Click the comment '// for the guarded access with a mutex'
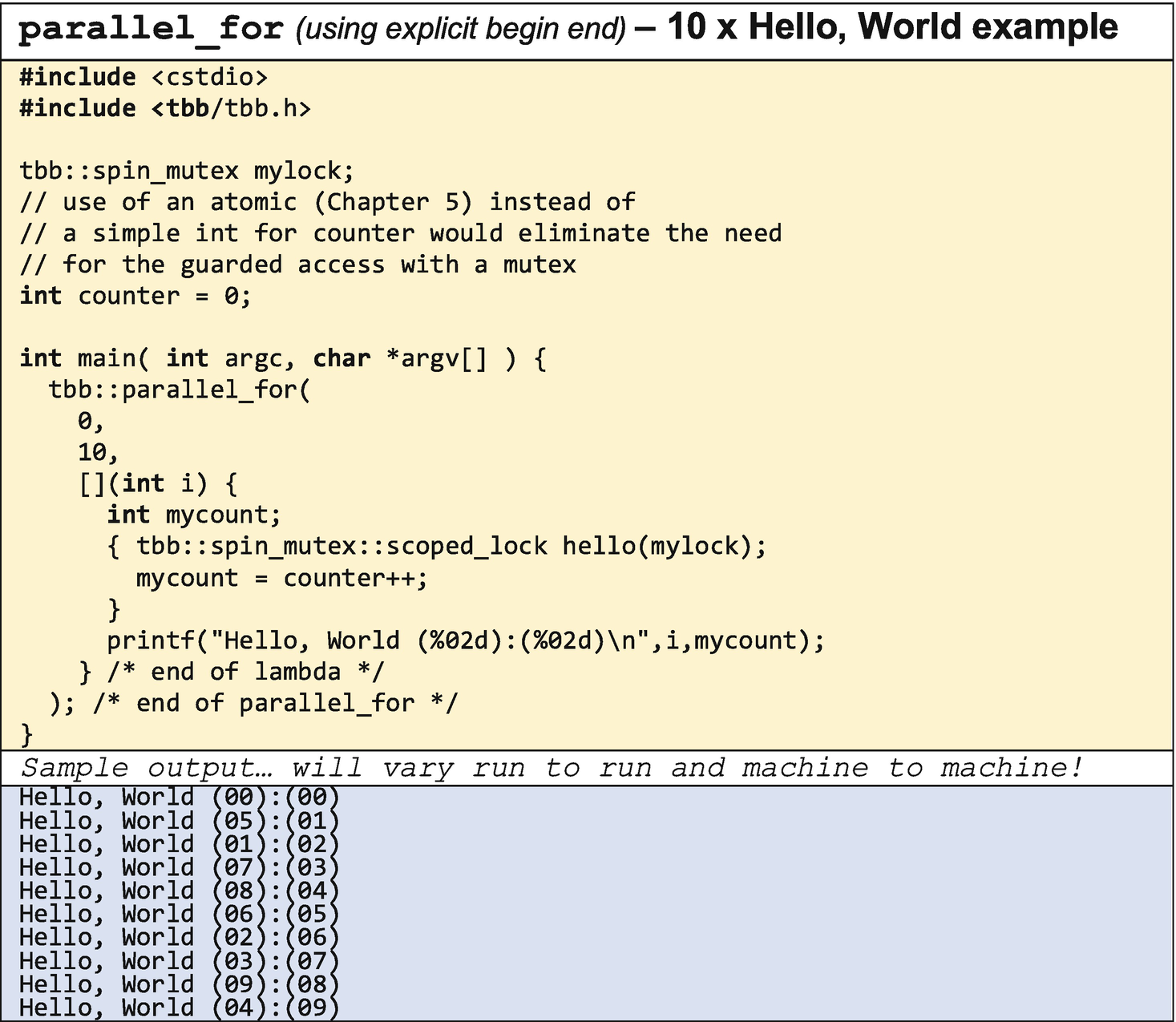 pos(298,265)
